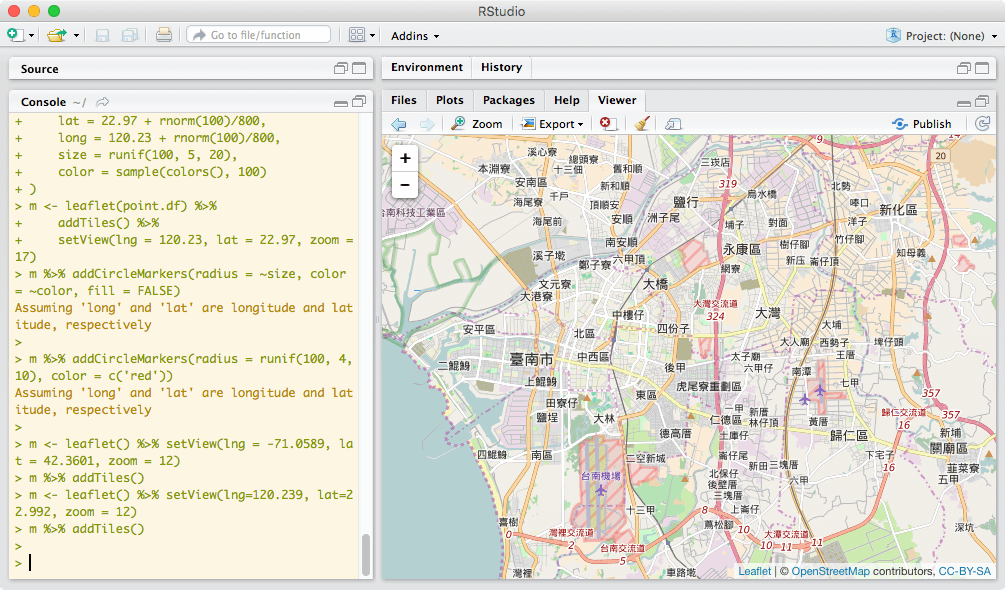This screenshot has width=1005, height=590.
Task: Click the show in new window icon
Action: (x=673, y=124)
